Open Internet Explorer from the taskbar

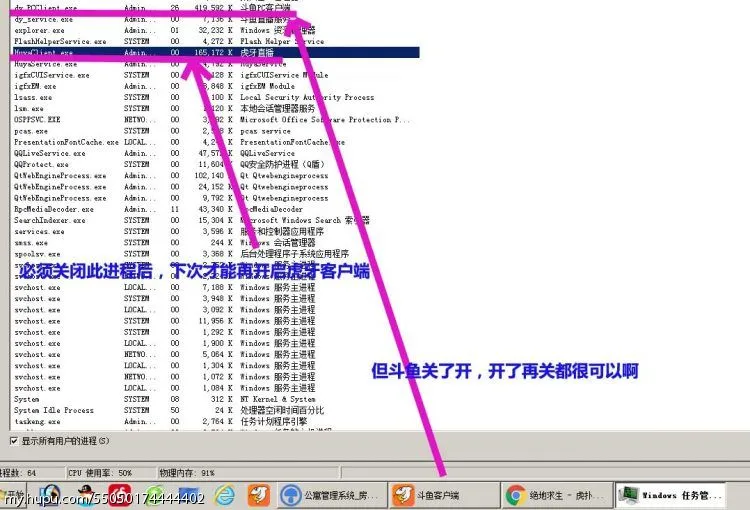point(225,496)
